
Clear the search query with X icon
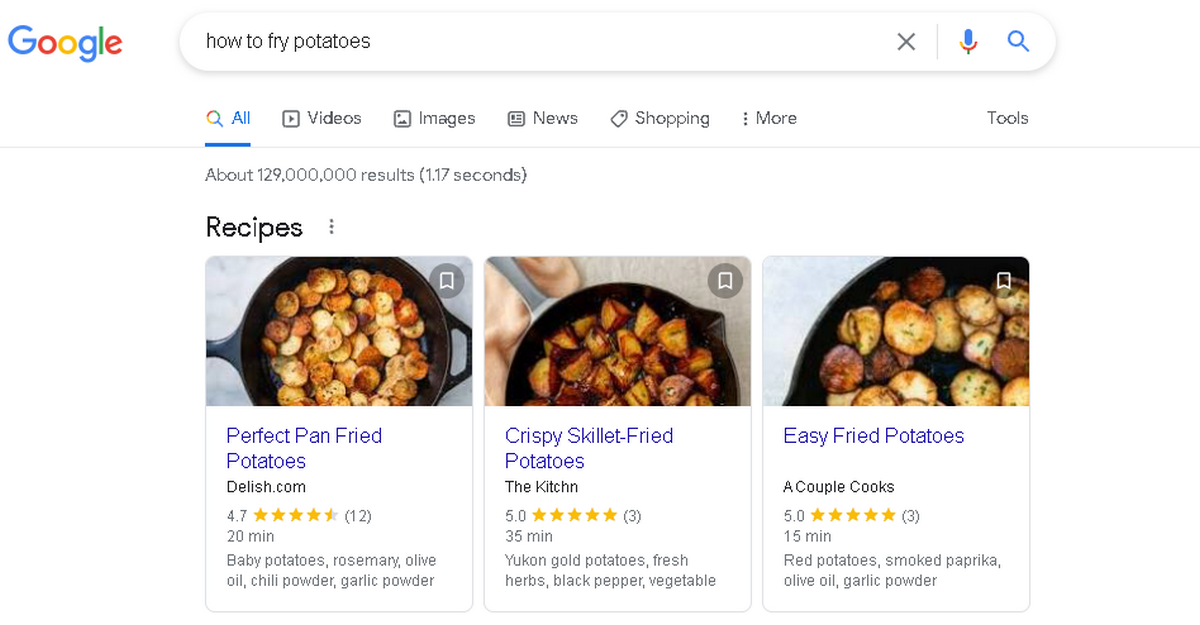click(x=906, y=41)
